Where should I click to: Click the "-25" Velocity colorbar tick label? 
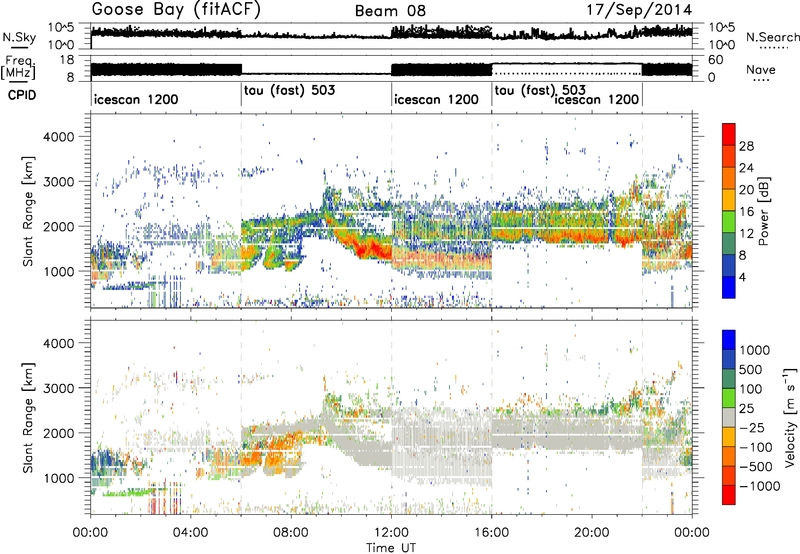tap(752, 427)
